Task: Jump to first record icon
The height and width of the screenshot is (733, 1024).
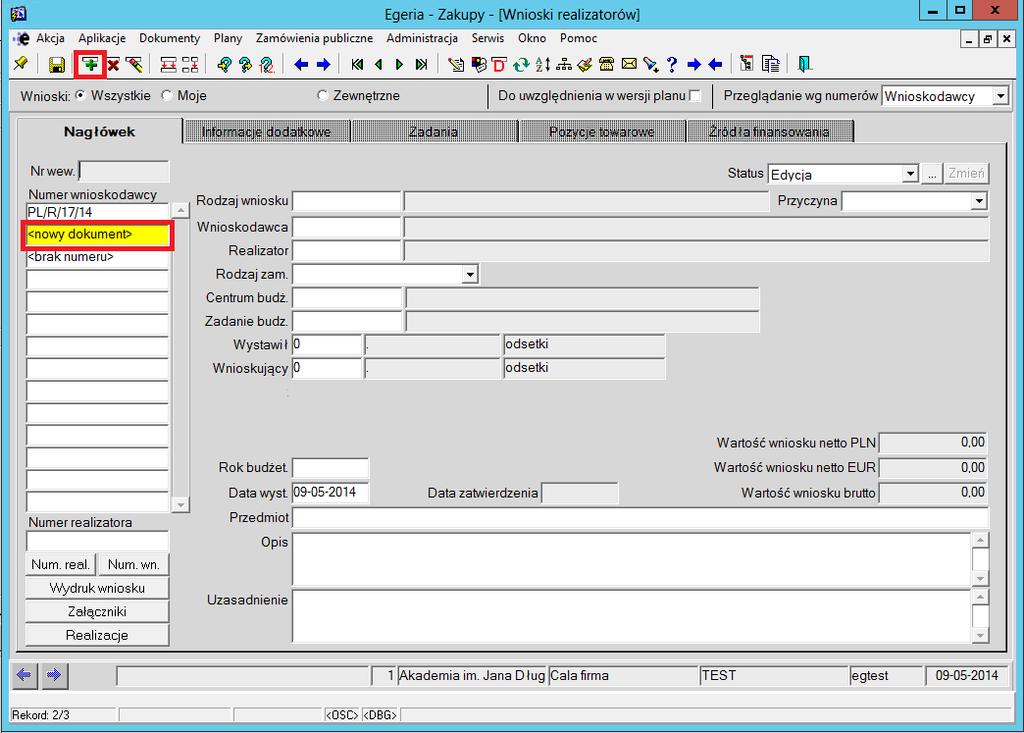Action: 357,64
